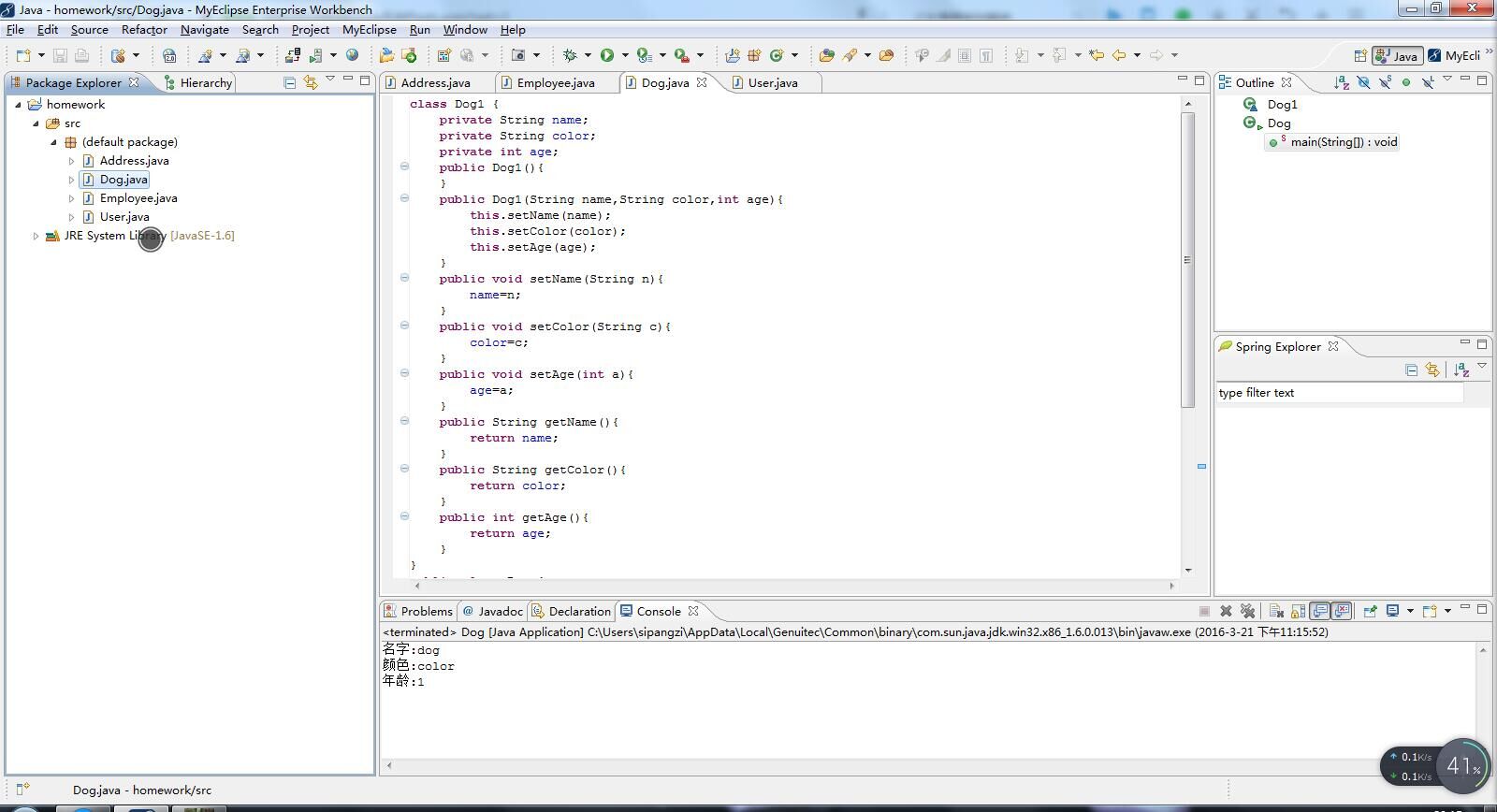Click Remove All Terminated Launches icon
The height and width of the screenshot is (812, 1497).
(1247, 611)
